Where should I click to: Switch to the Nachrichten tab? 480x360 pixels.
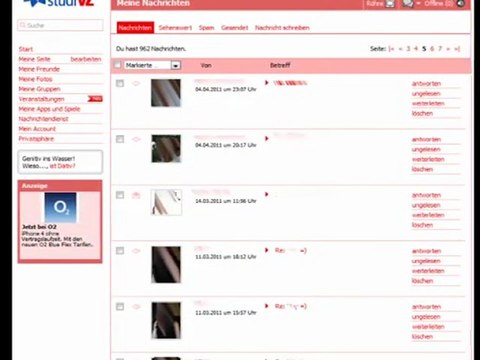[135, 28]
